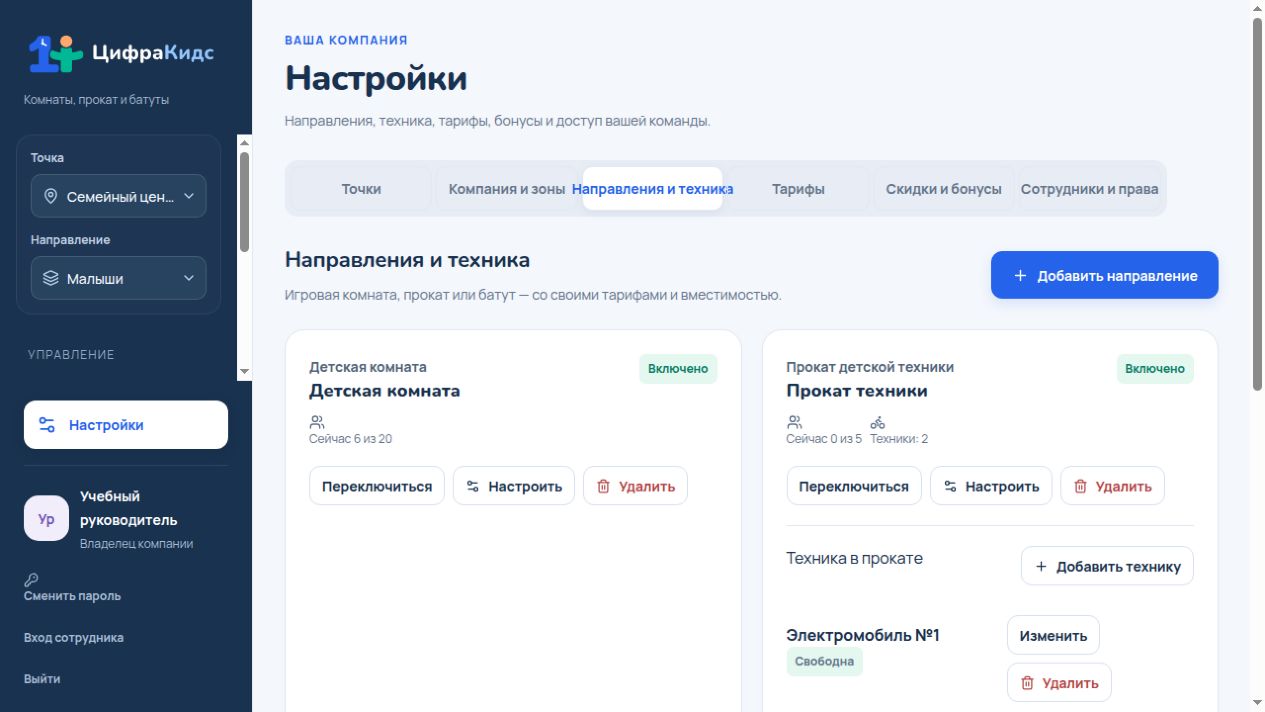Click the ЦифраКидс logo icon
The image size is (1265, 712).
point(55,53)
